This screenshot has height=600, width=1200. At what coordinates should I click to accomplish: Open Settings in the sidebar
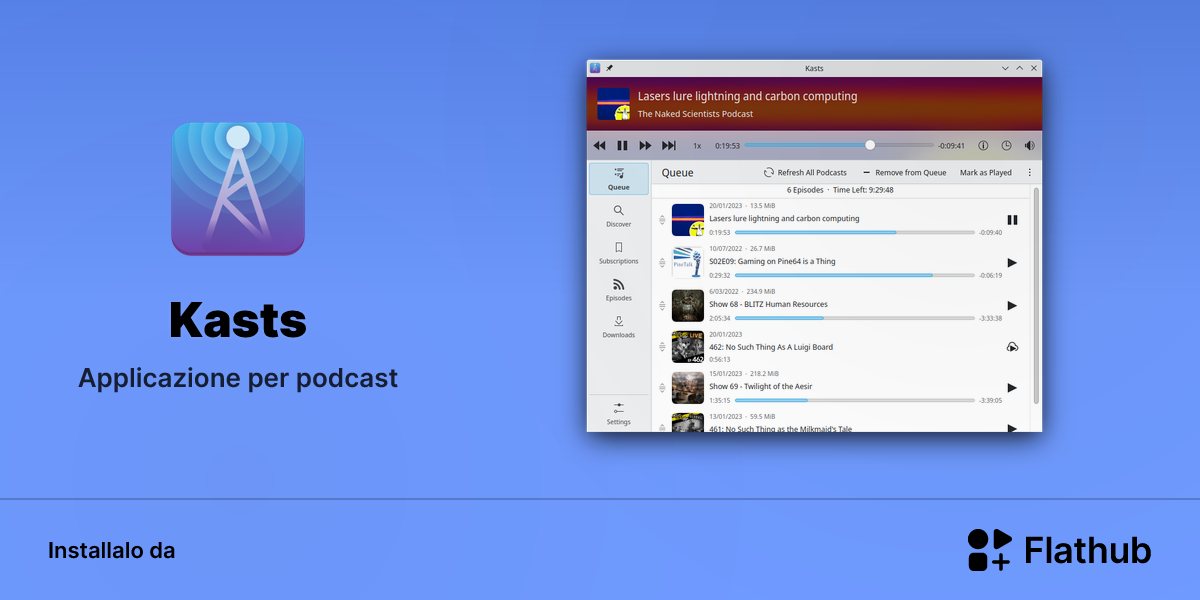(619, 414)
